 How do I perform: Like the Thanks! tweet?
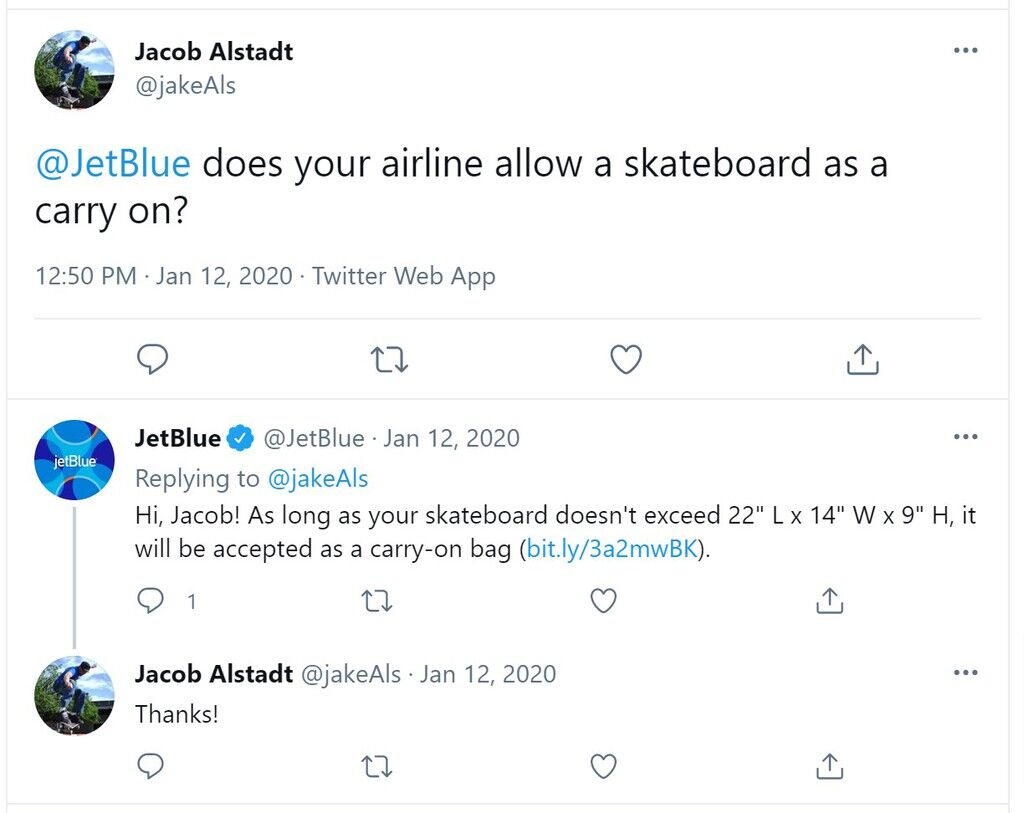603,767
